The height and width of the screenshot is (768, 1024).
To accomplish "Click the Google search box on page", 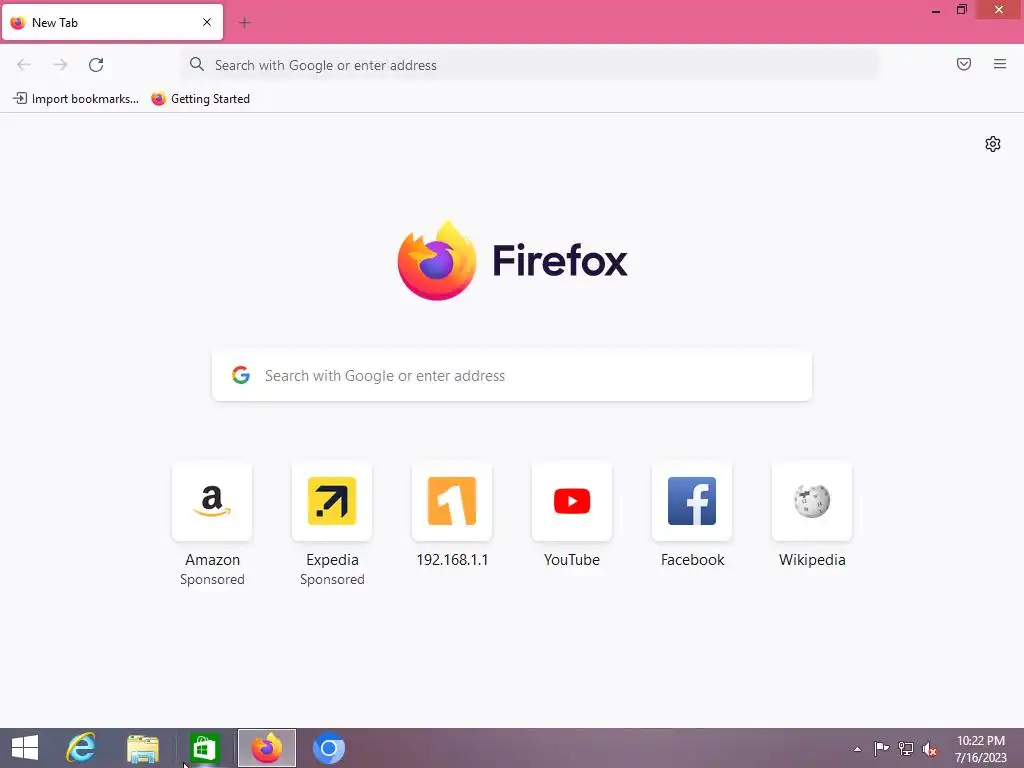I will [x=512, y=376].
